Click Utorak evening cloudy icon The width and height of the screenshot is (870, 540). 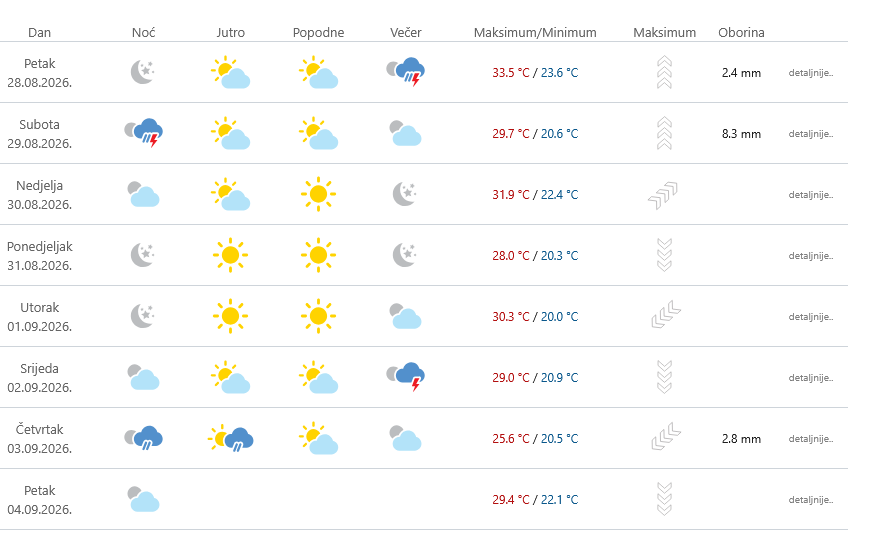click(406, 316)
